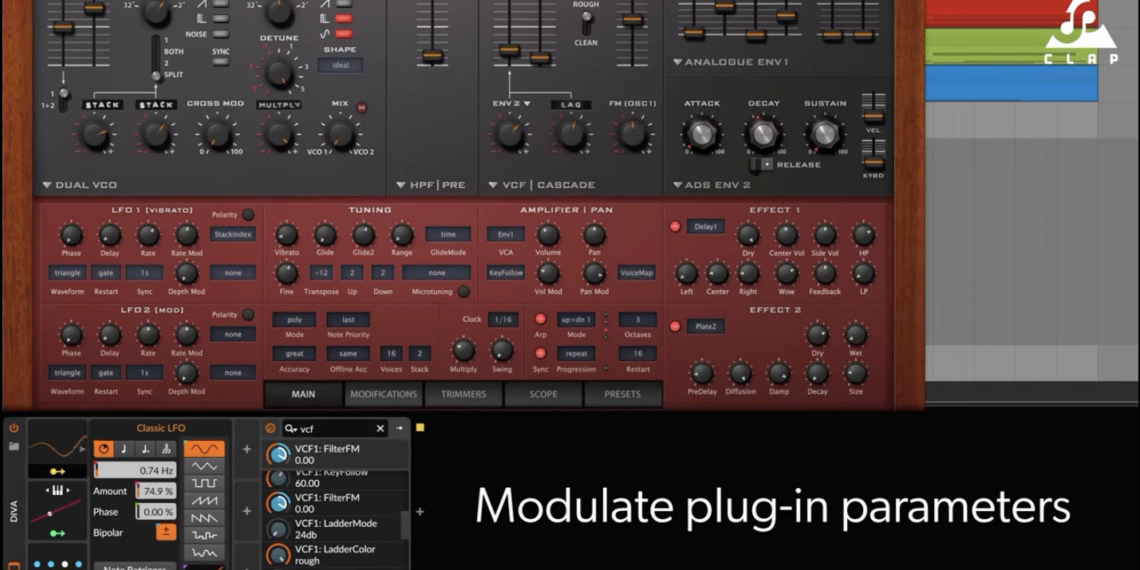Choose the smooth random LFO waveform
The height and width of the screenshot is (570, 1140).
tap(204, 553)
